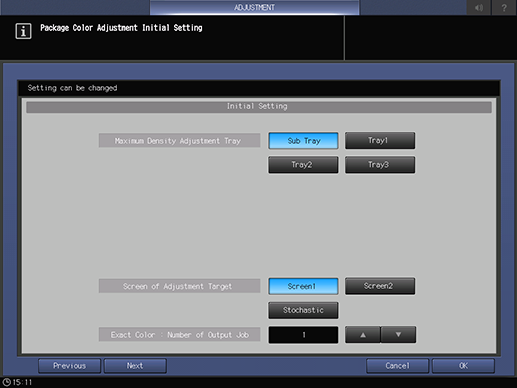517x388 pixels.
Task: Open the ADJUSTMENT tab
Action: point(254,7)
